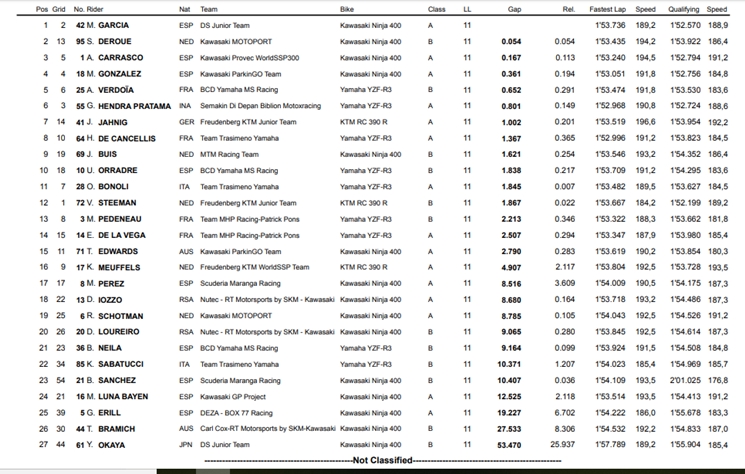Select rider name Y. OKAYA
The image size is (745, 474).
click(x=106, y=445)
